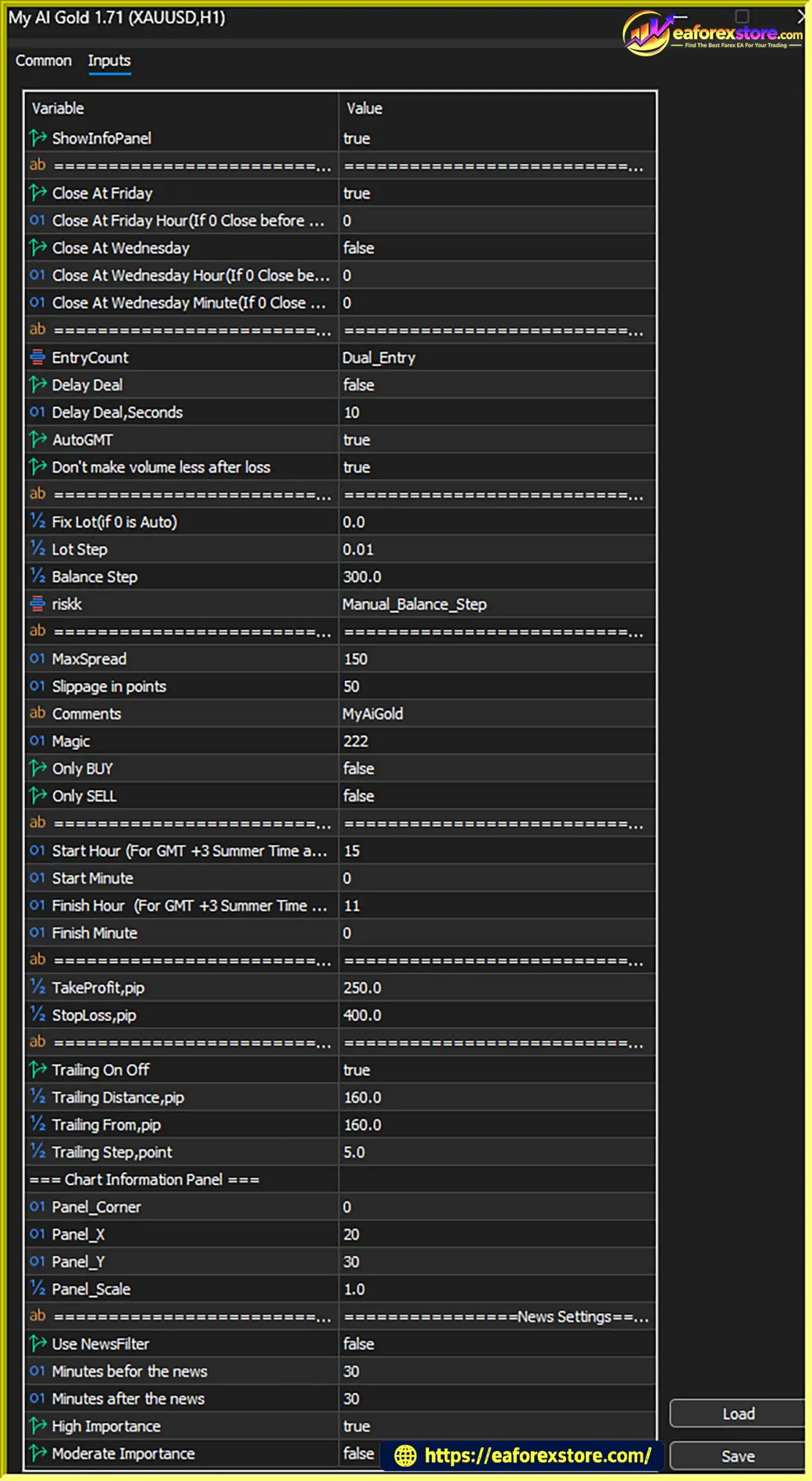This screenshot has width=812, height=1481.
Task: Click the double icon beside Panel_Scale
Action: coord(38,1289)
